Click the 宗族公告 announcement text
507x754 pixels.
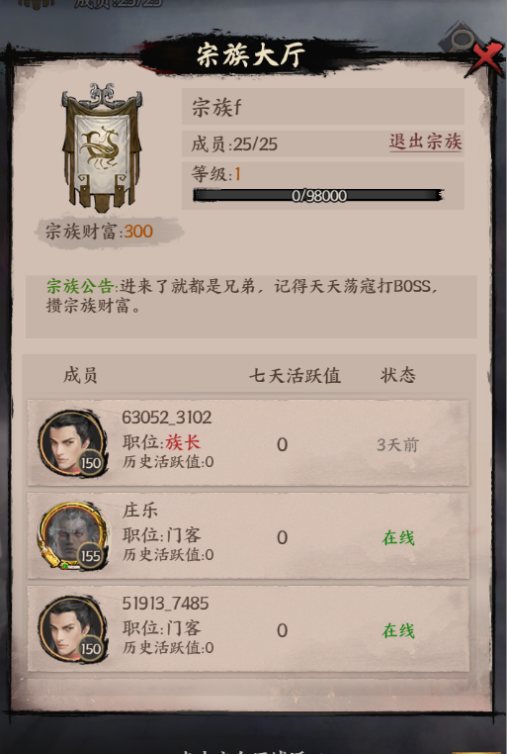click(241, 295)
